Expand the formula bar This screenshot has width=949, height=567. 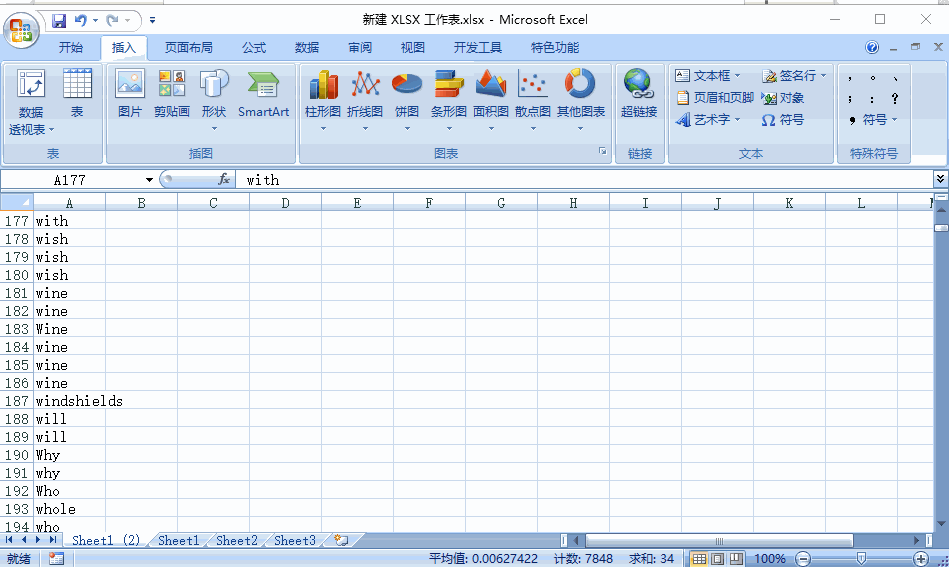940,179
